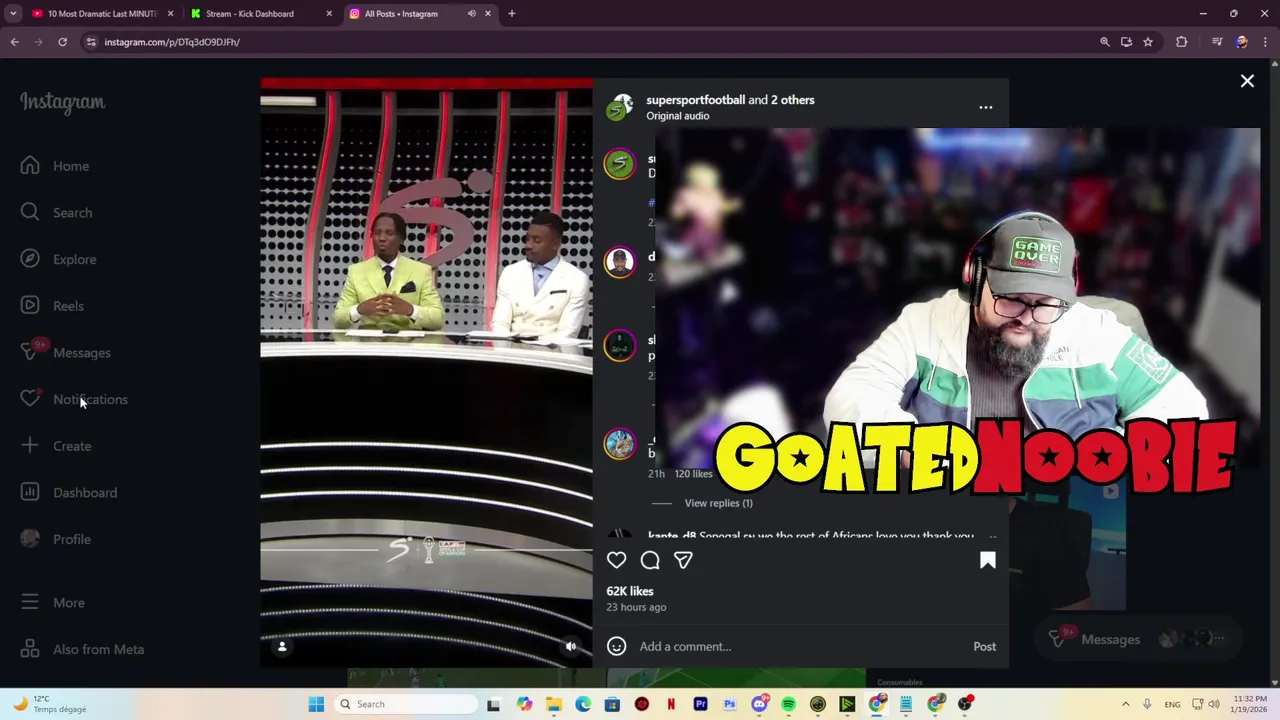The width and height of the screenshot is (1280, 720).
Task: Open emoji picker in comment box
Action: (x=617, y=646)
